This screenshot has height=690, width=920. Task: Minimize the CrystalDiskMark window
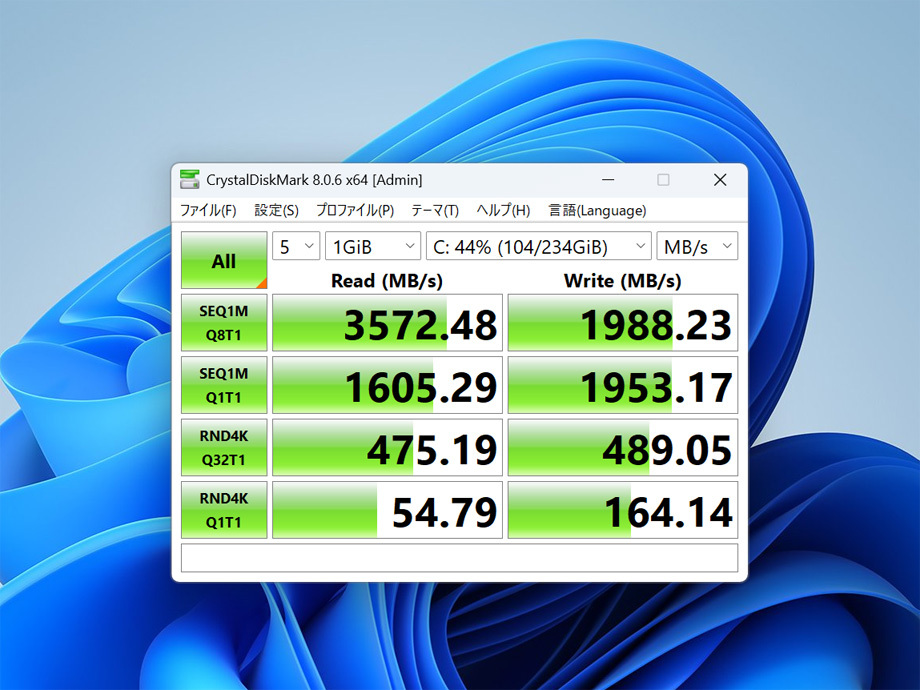point(608,180)
